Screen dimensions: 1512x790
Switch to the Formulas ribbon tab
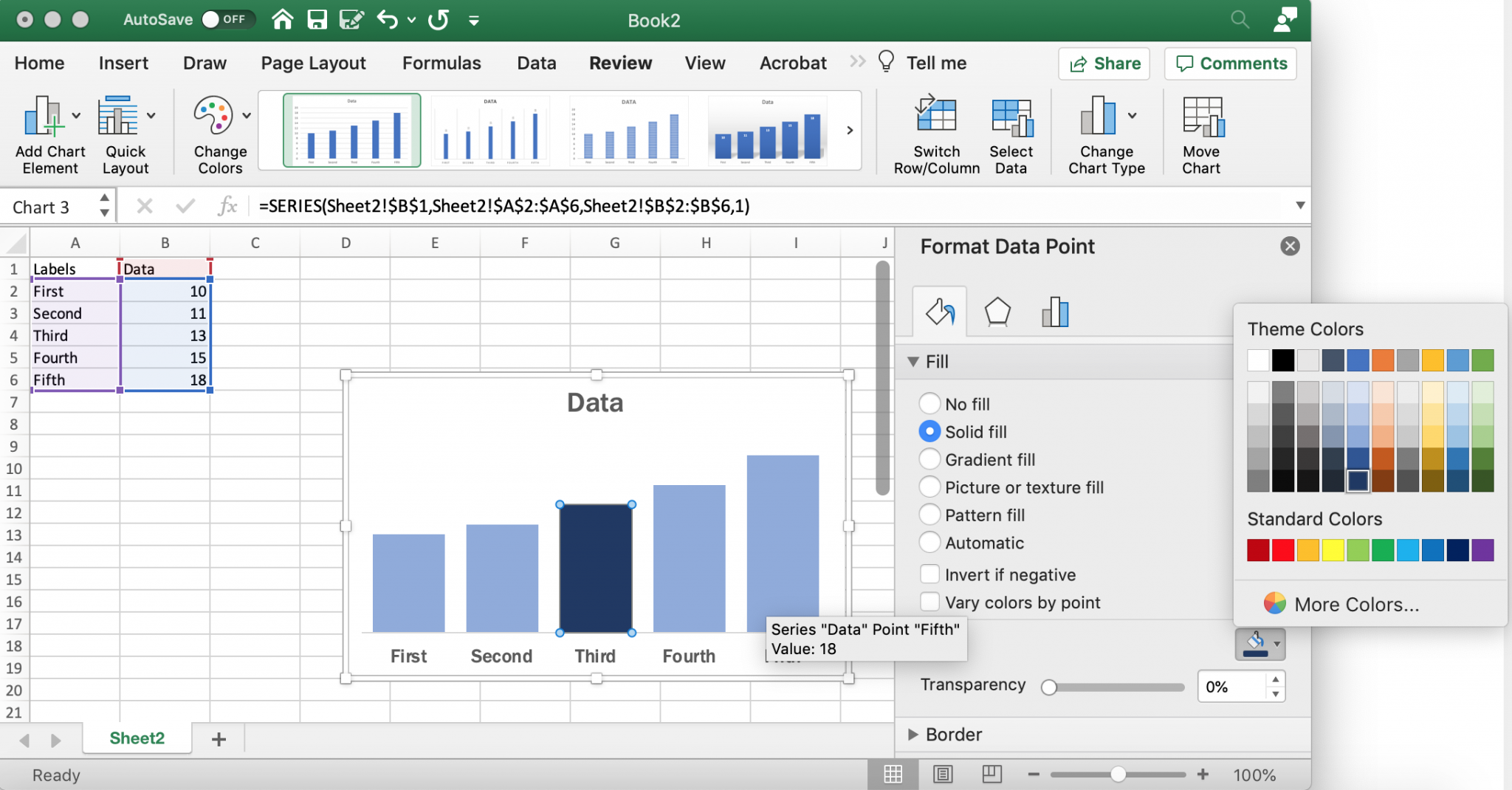tap(441, 63)
